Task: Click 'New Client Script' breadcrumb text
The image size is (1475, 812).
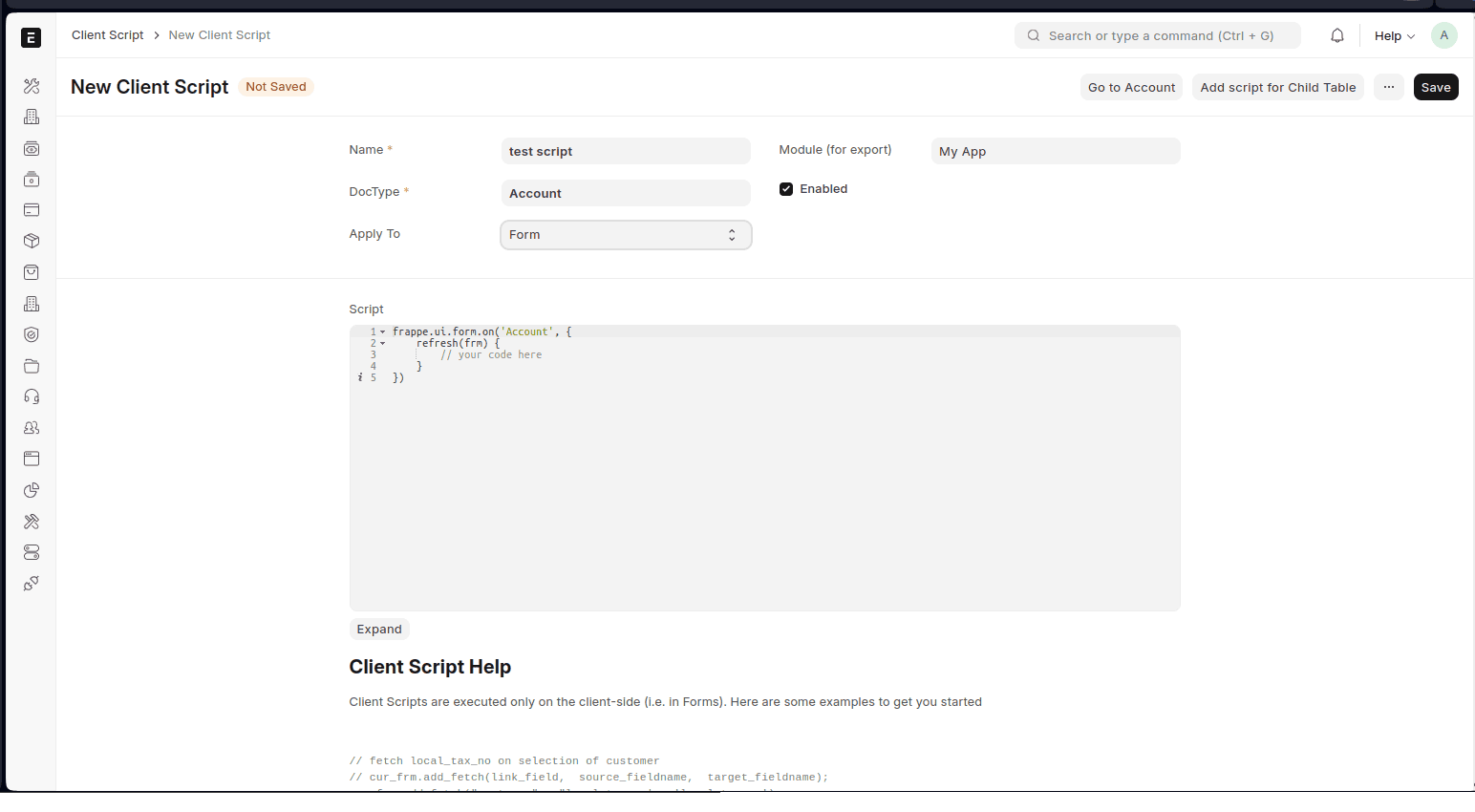Action: pyautogui.click(x=220, y=35)
